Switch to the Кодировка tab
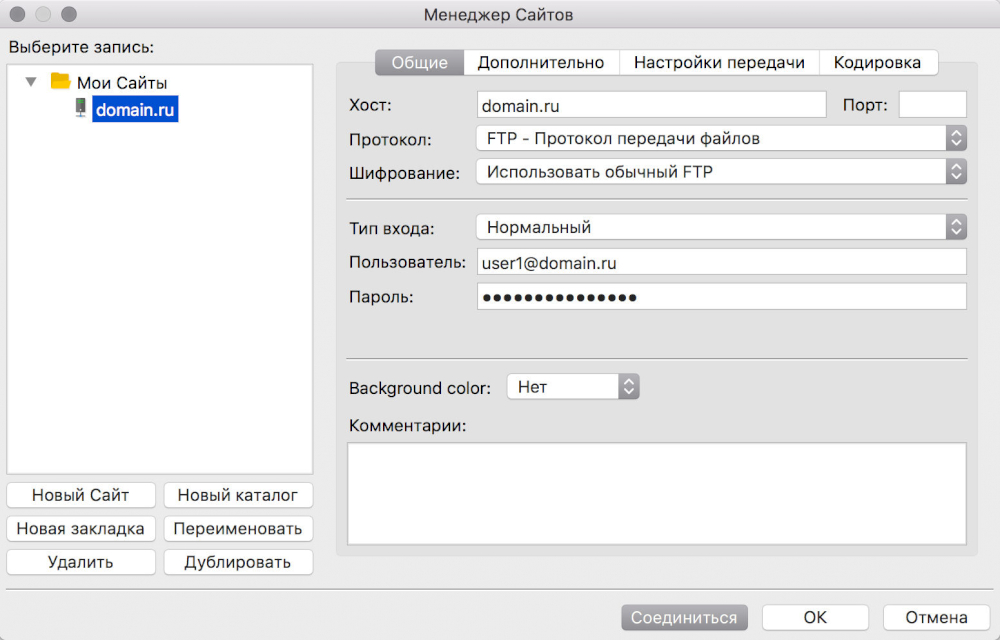The image size is (1000, 640). click(x=877, y=62)
